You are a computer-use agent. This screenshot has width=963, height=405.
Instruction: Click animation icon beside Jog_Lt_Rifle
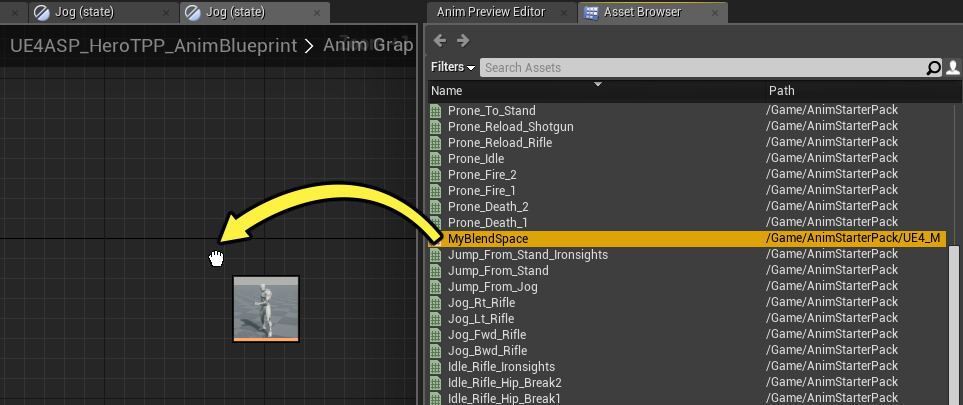click(x=436, y=318)
